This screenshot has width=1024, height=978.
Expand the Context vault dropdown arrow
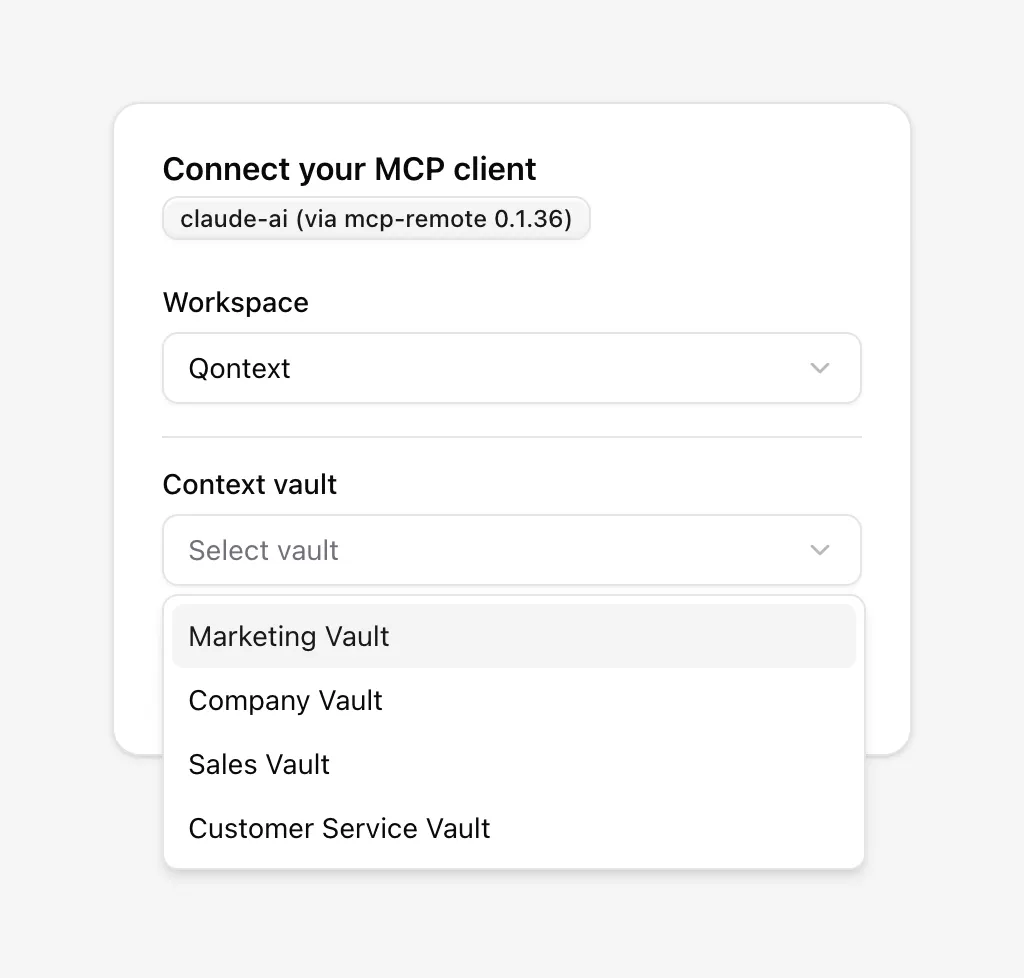pos(820,550)
